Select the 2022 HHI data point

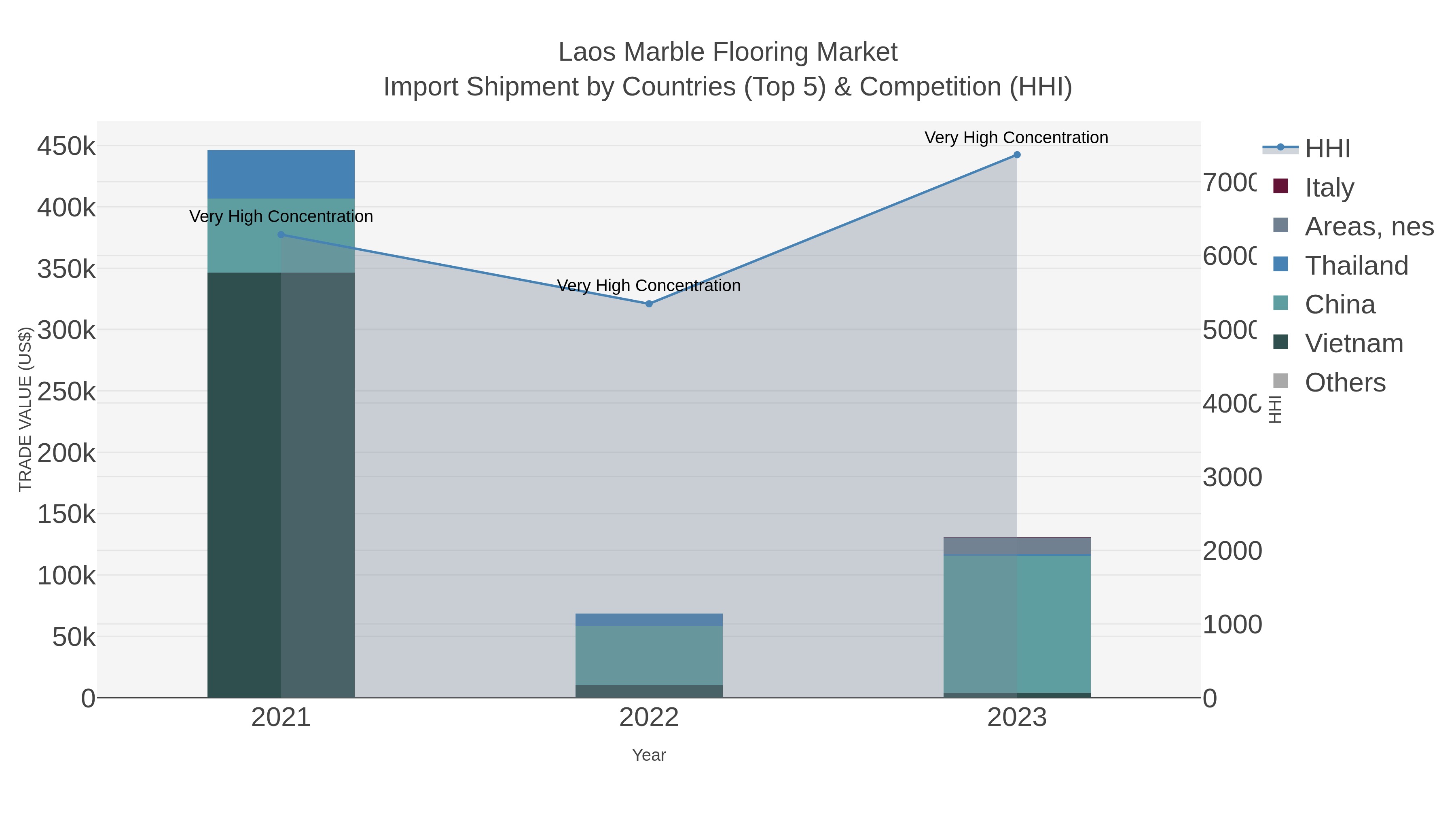coord(649,303)
